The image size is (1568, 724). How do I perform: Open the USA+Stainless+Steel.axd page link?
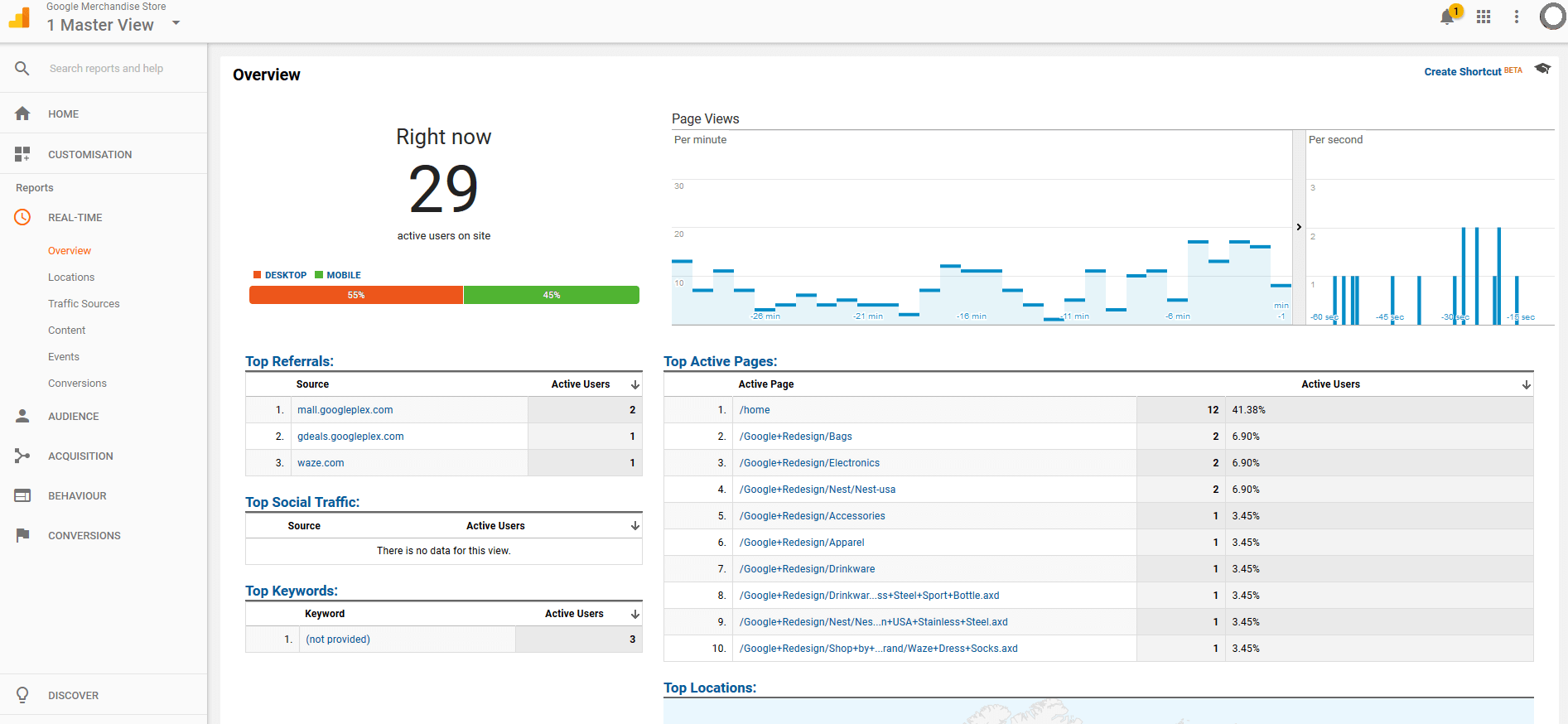click(x=873, y=622)
